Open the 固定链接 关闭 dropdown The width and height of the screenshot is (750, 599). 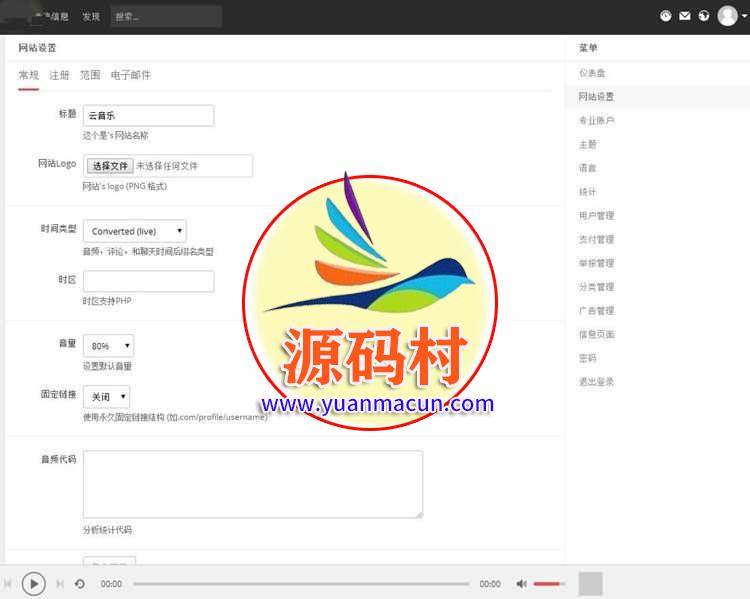[107, 397]
